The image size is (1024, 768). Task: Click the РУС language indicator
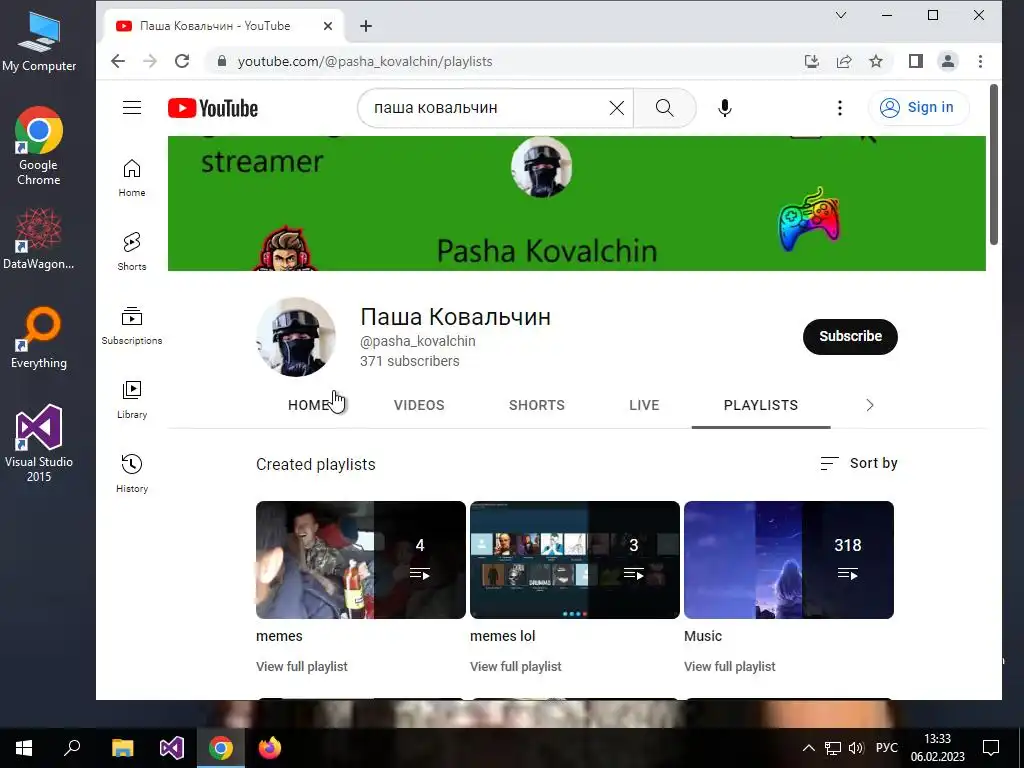887,748
